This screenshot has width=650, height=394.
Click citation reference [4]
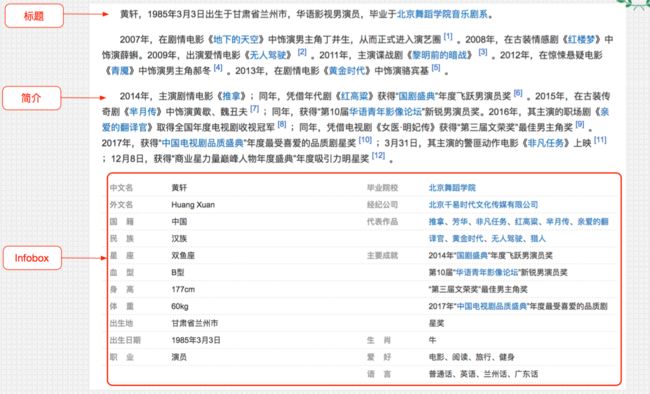click(218, 68)
